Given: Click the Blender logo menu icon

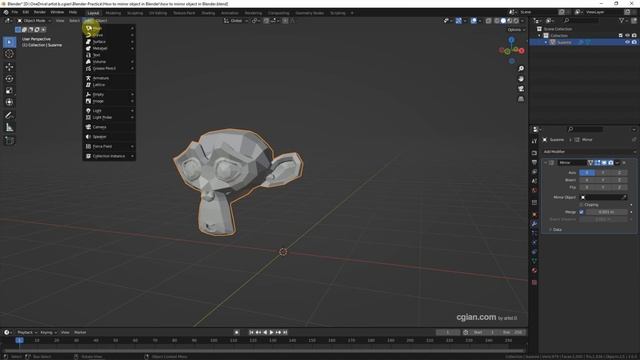Looking at the screenshot, I should [6, 12].
